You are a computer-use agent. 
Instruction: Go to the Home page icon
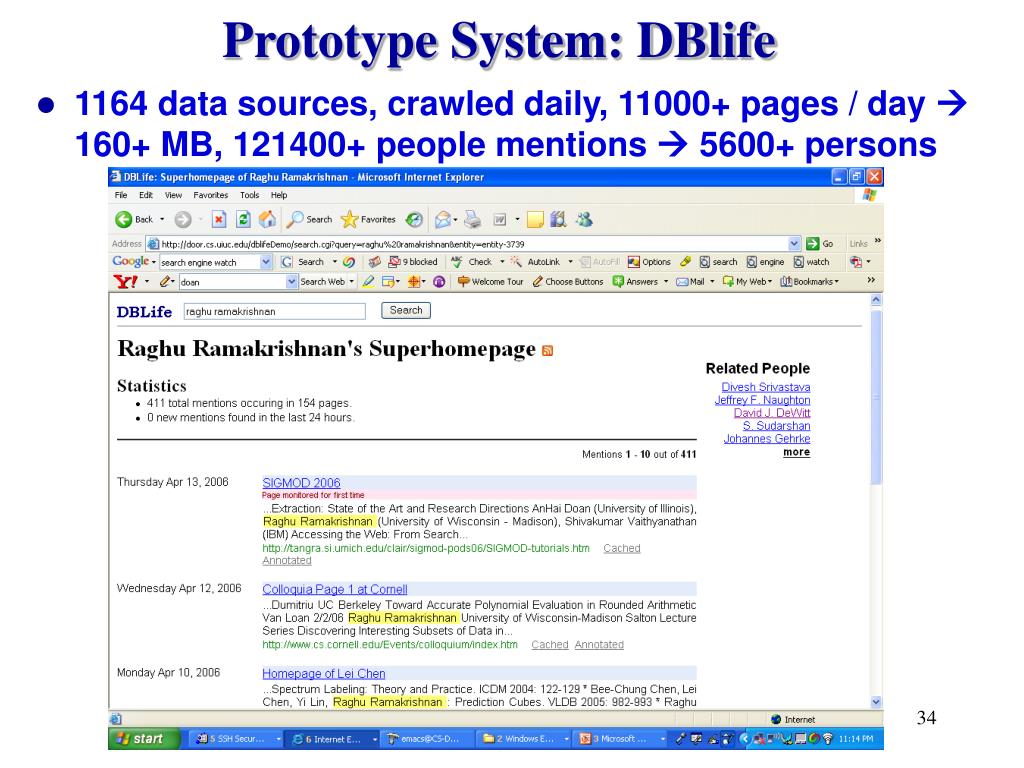267,219
